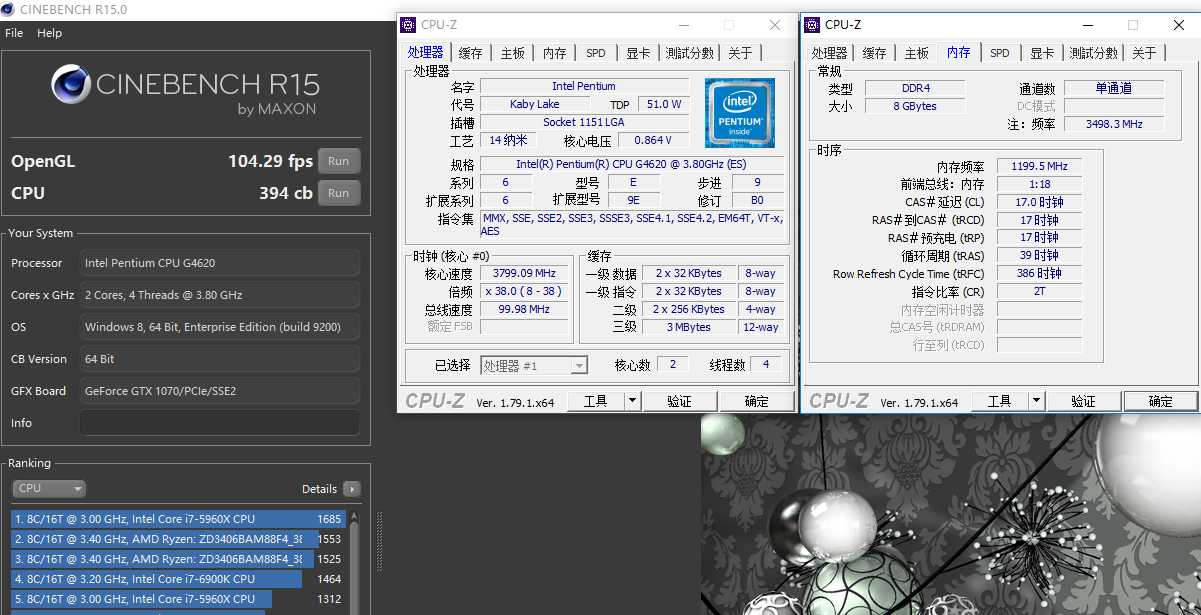Open the File menu in Cinebench
Screen dimensions: 1201x615
pos(14,33)
